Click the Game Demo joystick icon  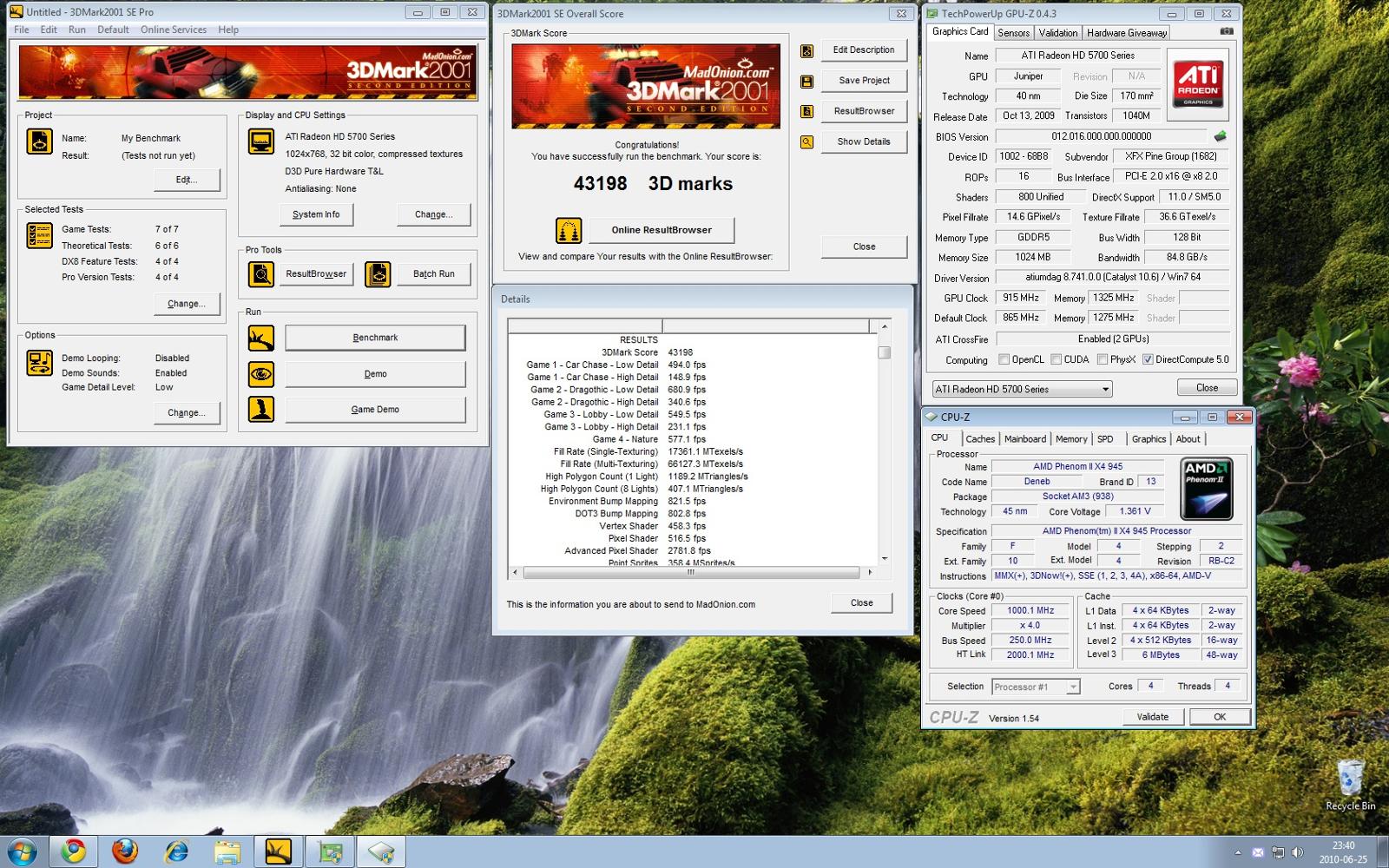coord(261,410)
